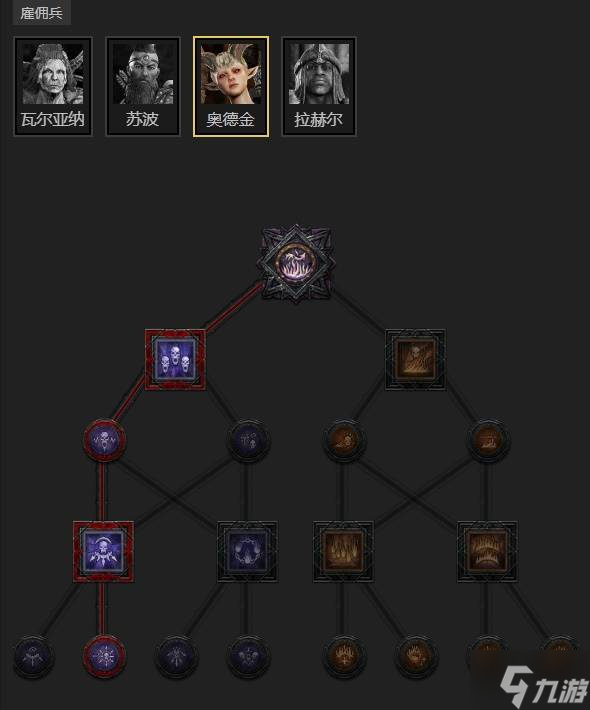Image resolution: width=590 pixels, height=710 pixels.
Task: Select the three-skulls purple square skill node
Action: tap(175, 360)
